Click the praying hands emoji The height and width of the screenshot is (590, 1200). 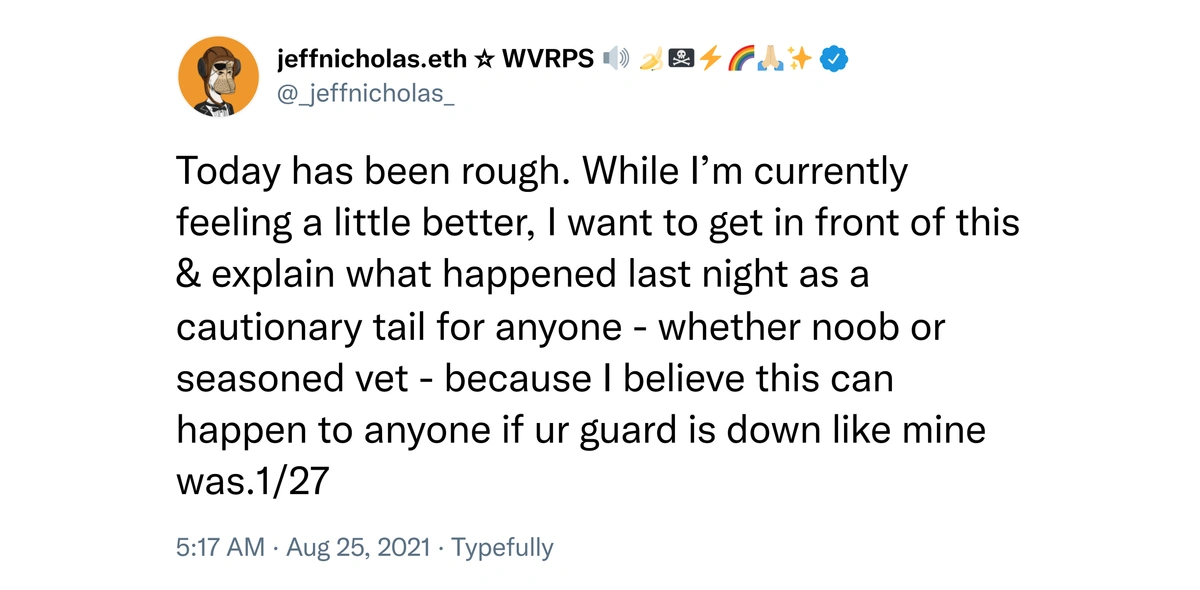pos(769,60)
